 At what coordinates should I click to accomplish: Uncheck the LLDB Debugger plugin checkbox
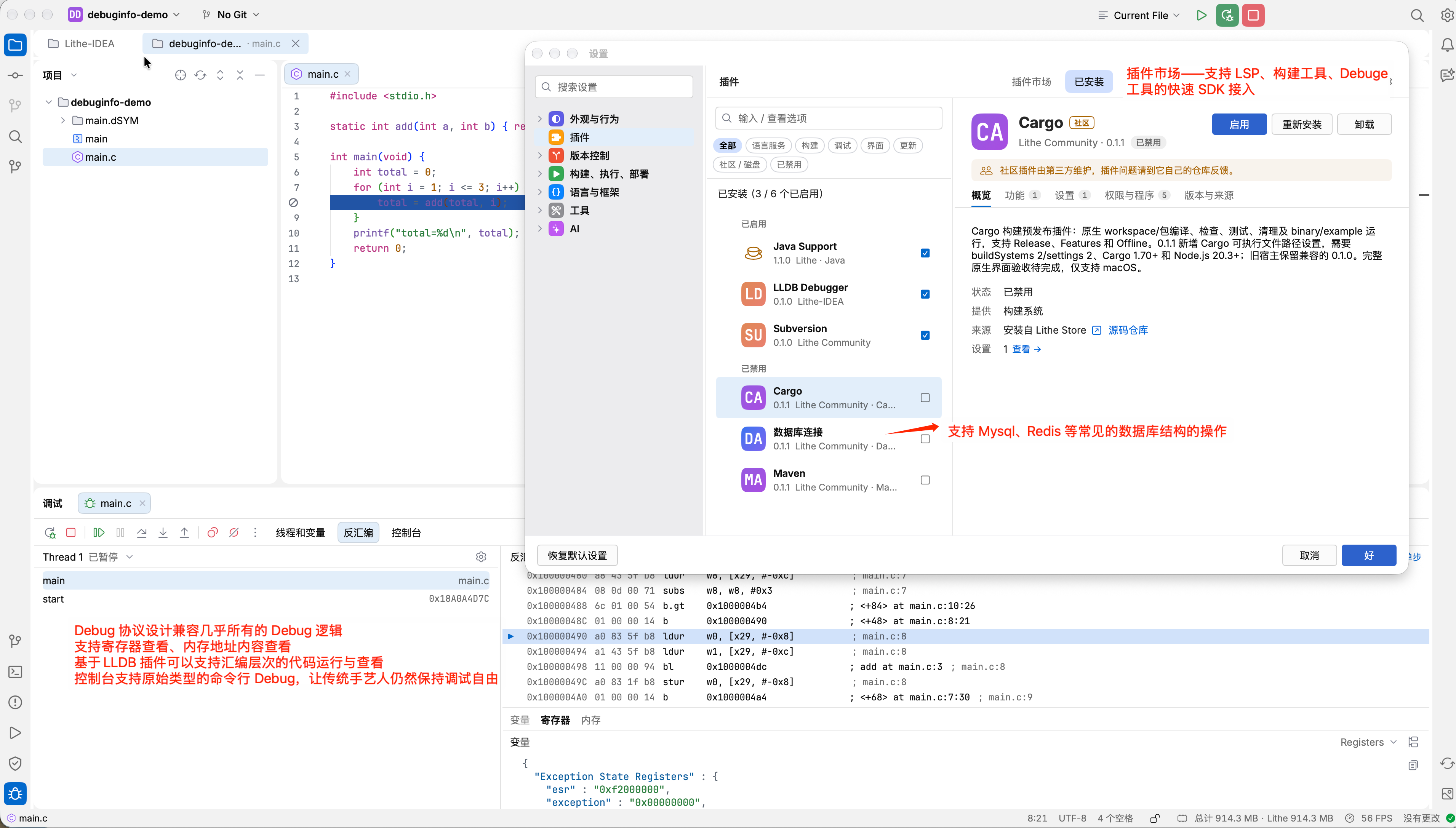pyautogui.click(x=925, y=294)
